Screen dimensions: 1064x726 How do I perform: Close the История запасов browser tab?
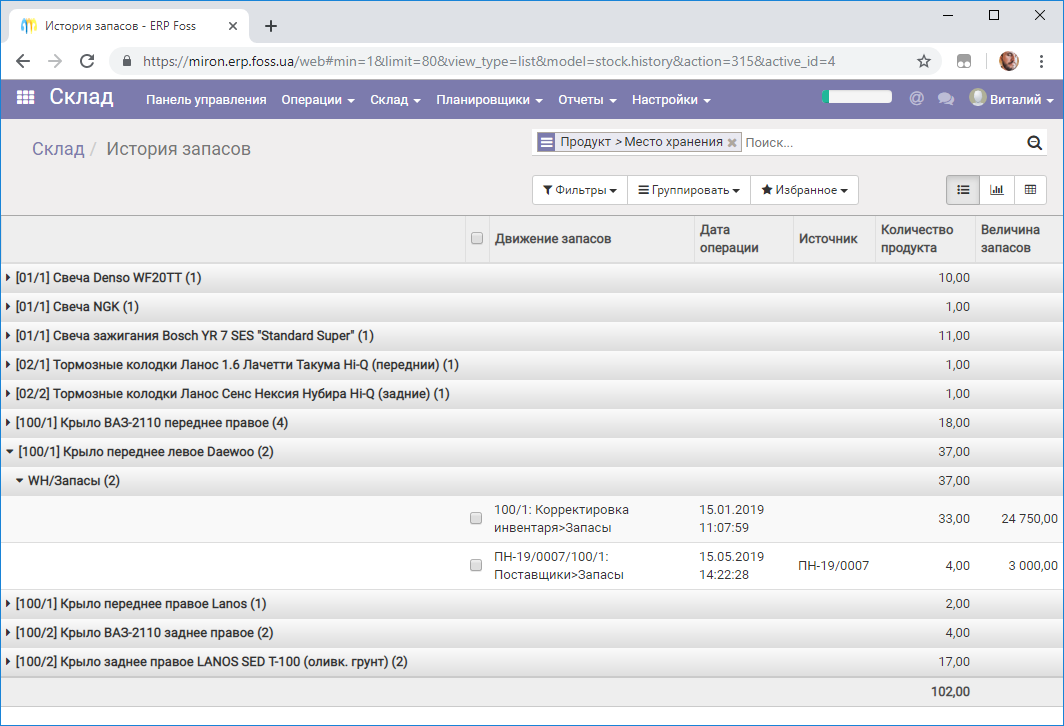(233, 26)
